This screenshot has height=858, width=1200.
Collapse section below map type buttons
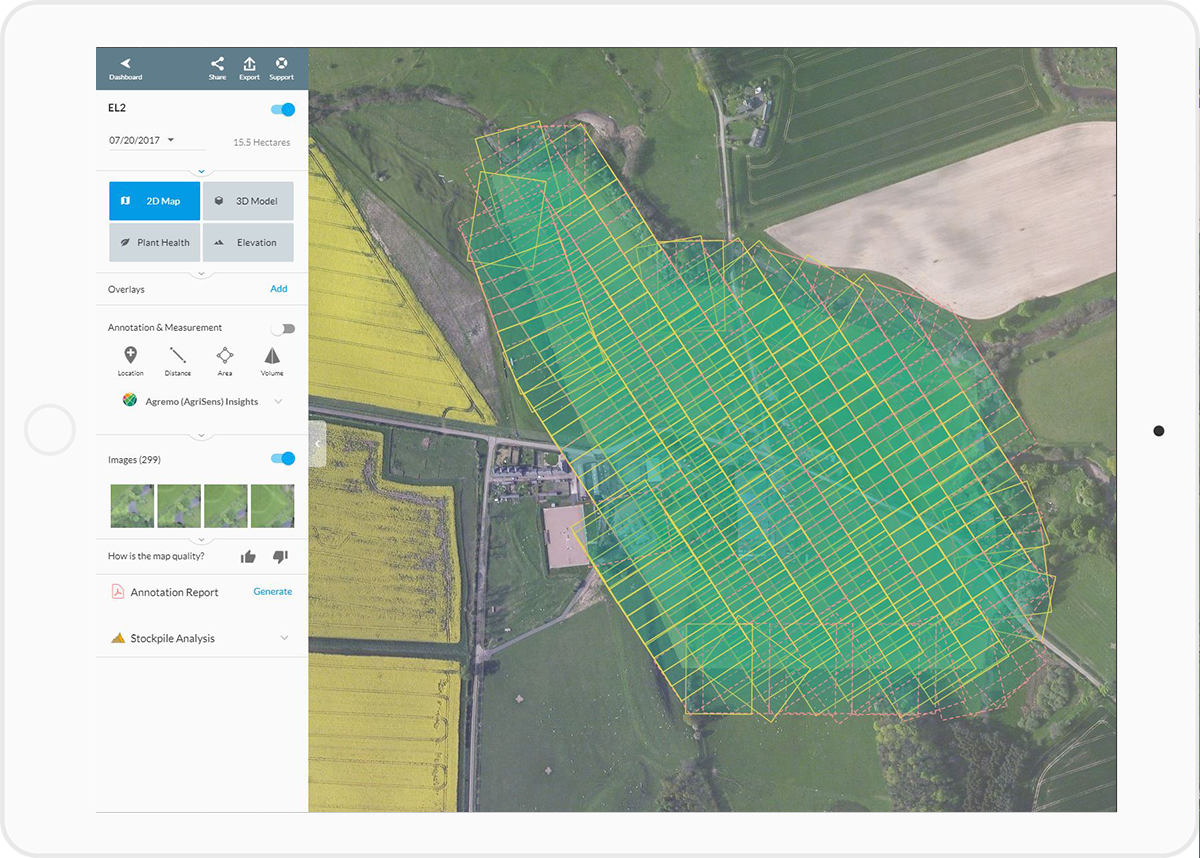point(201,273)
